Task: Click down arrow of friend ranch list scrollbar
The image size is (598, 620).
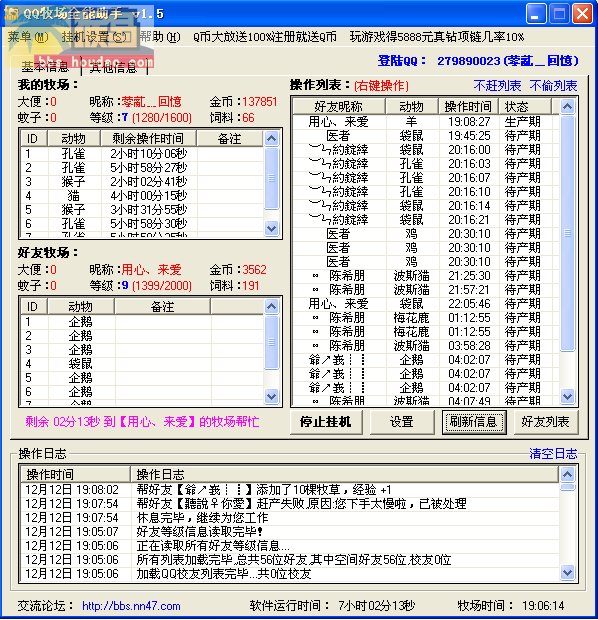Action: pyautogui.click(x=272, y=396)
